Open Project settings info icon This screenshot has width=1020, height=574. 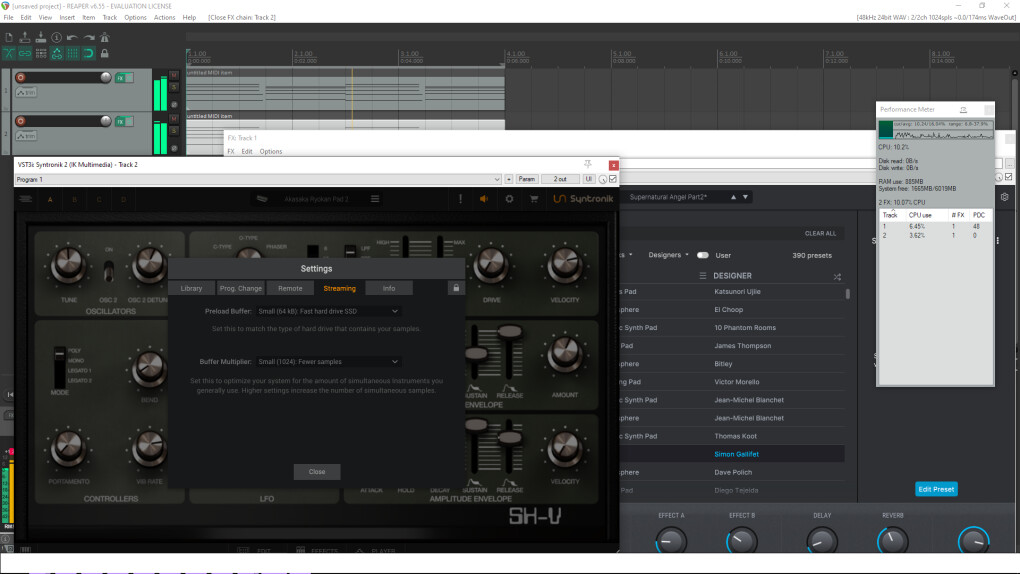[57, 38]
